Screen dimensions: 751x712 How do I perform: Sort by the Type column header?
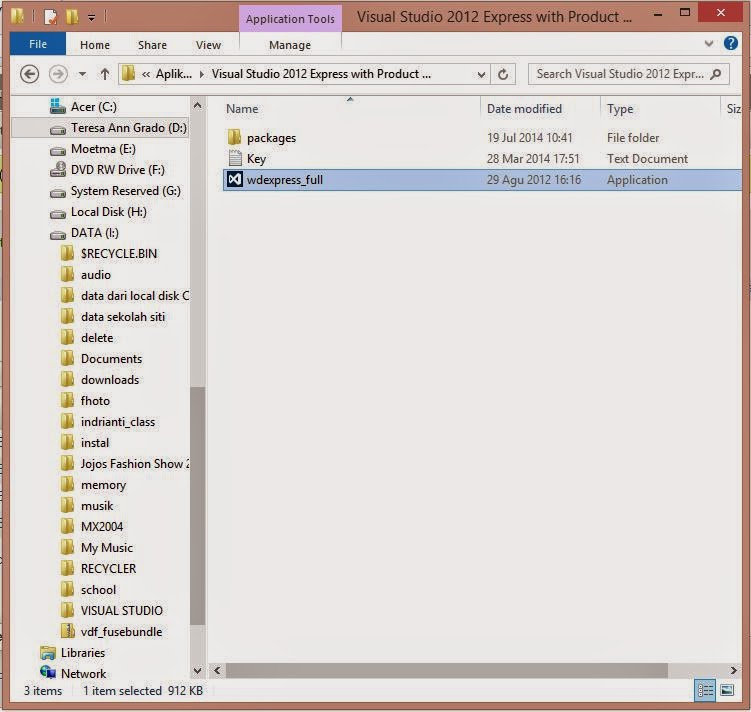(x=620, y=109)
